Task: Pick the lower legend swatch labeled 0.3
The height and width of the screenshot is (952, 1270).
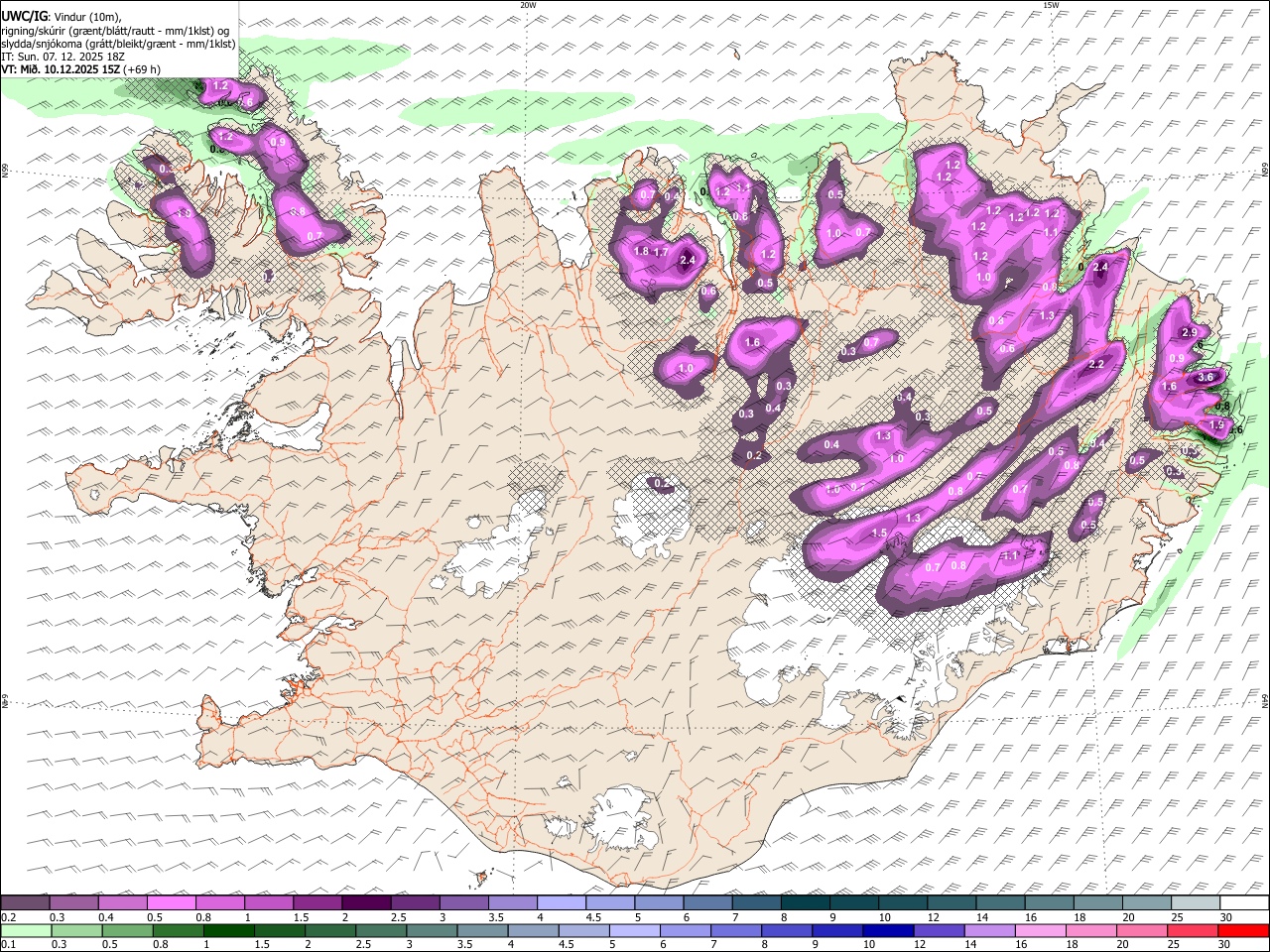Action: pos(76,930)
